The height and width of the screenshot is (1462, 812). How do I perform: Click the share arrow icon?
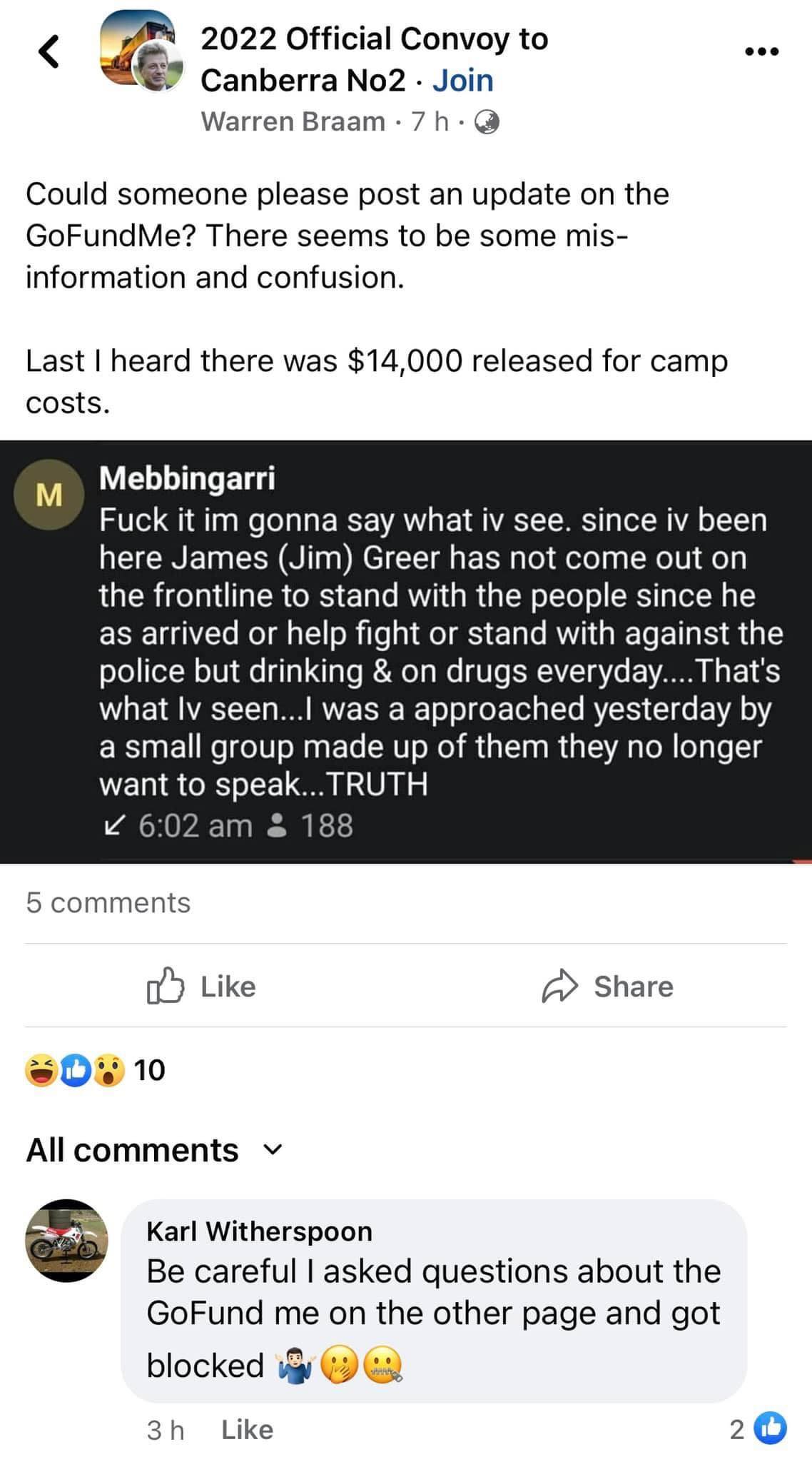point(558,986)
